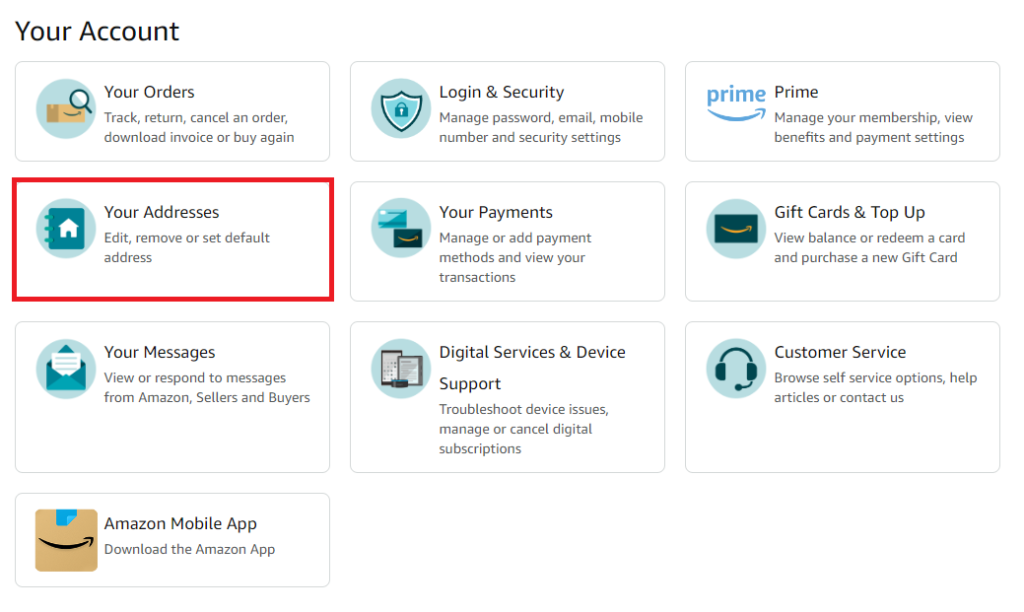This screenshot has width=1024, height=612.
Task: Click the 'Your Account' page title
Action: tap(97, 31)
